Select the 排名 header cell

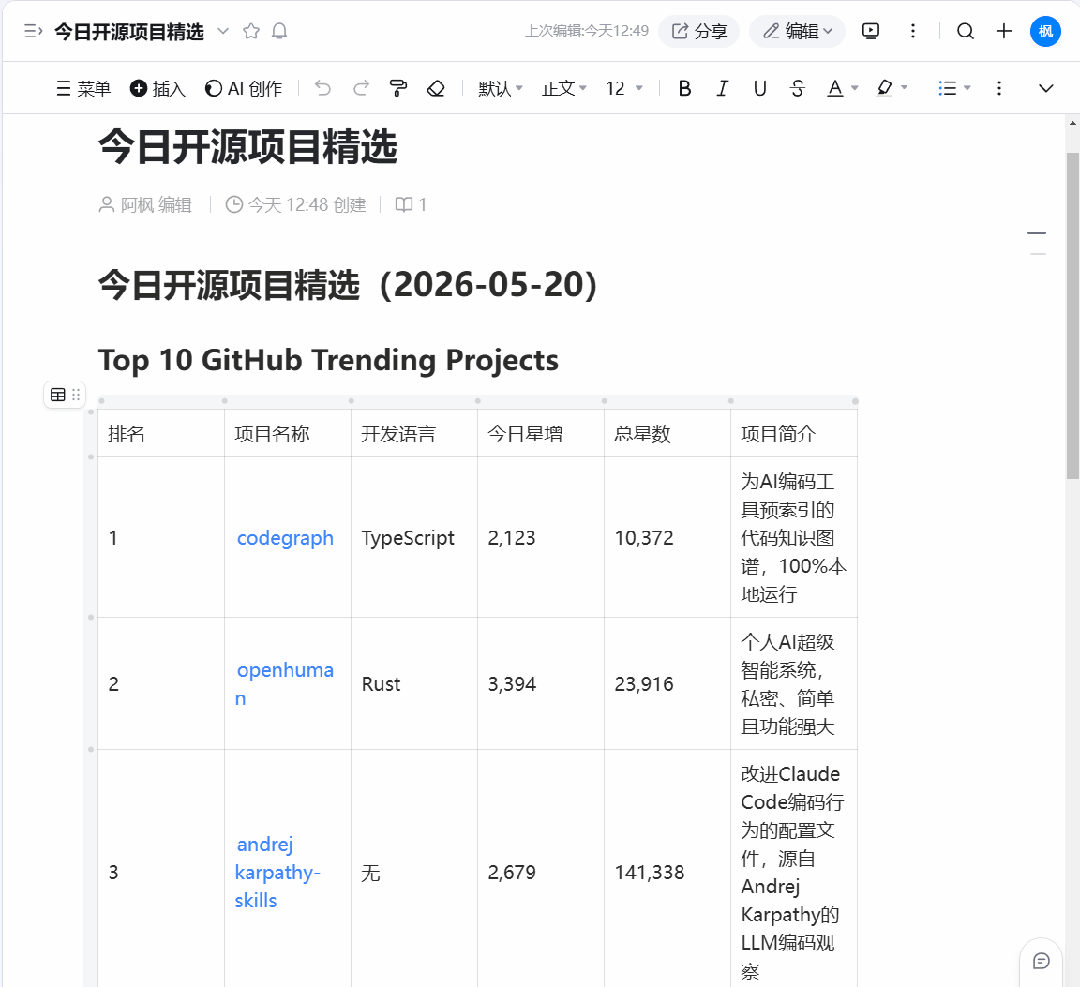point(160,434)
